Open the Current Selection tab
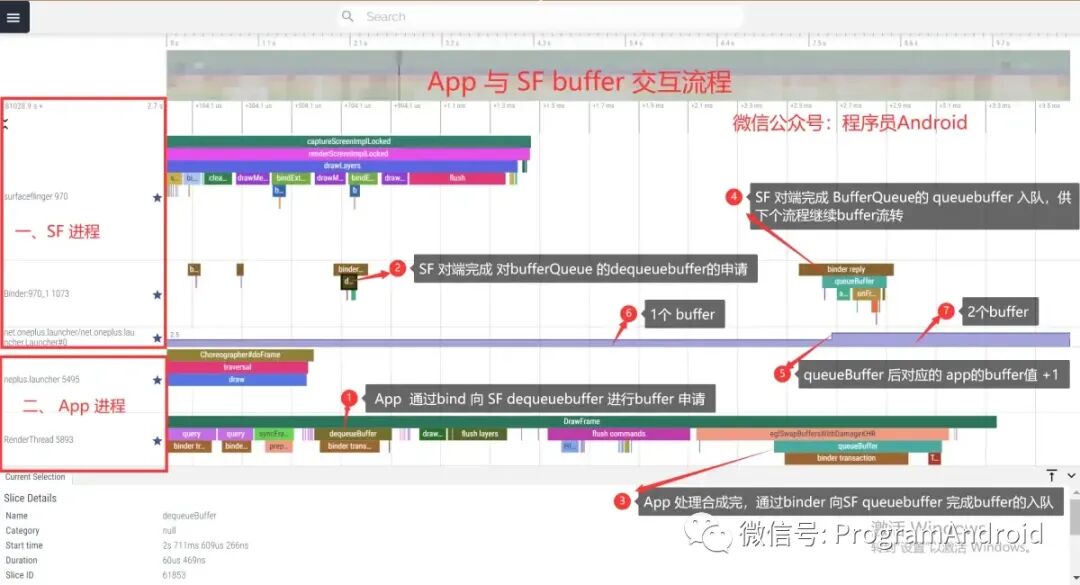Screen dimensions: 1080x585 [x=35, y=477]
